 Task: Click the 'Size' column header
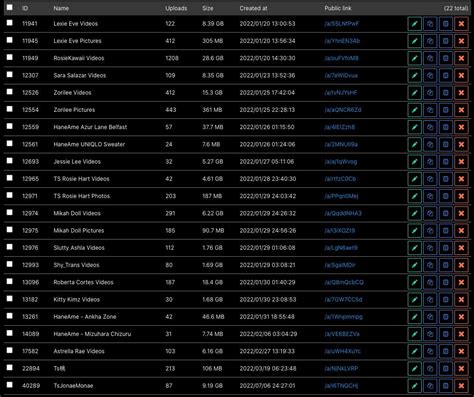208,8
